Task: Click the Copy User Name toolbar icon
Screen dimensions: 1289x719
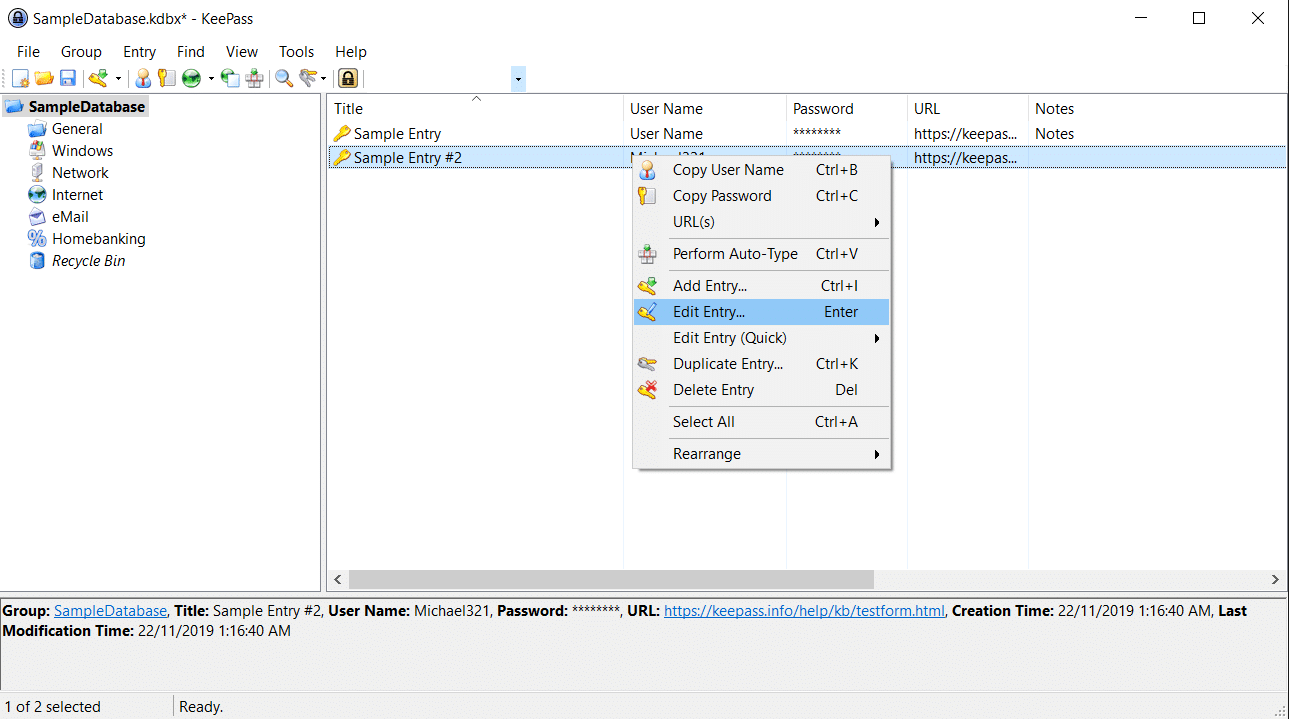Action: point(144,78)
